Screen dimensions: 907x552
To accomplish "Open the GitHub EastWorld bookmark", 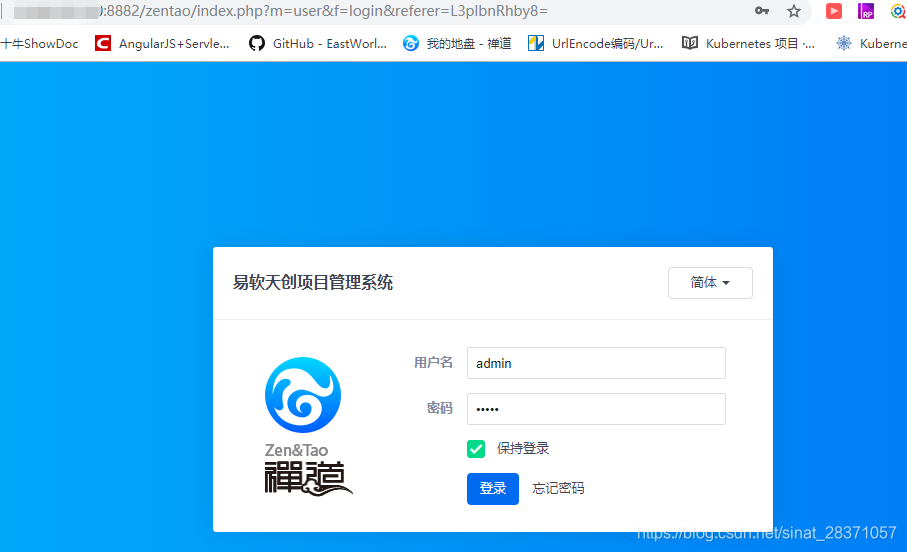I will tap(318, 43).
